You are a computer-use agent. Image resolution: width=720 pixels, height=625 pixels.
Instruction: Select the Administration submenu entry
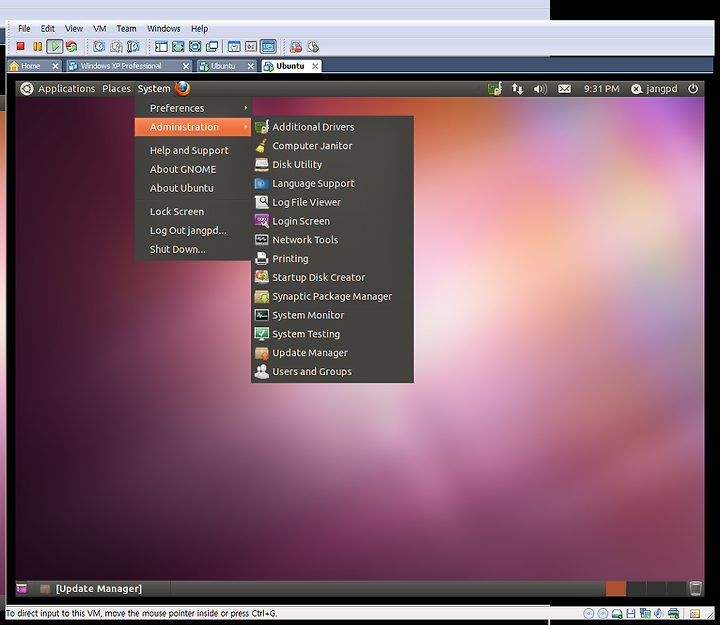pos(193,127)
